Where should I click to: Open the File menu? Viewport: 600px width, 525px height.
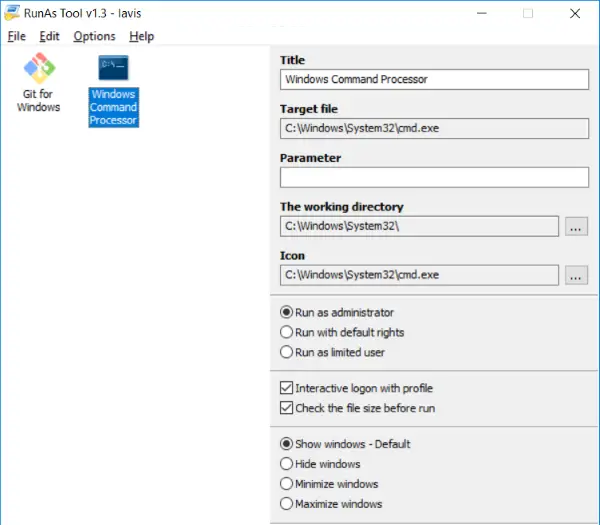click(16, 36)
